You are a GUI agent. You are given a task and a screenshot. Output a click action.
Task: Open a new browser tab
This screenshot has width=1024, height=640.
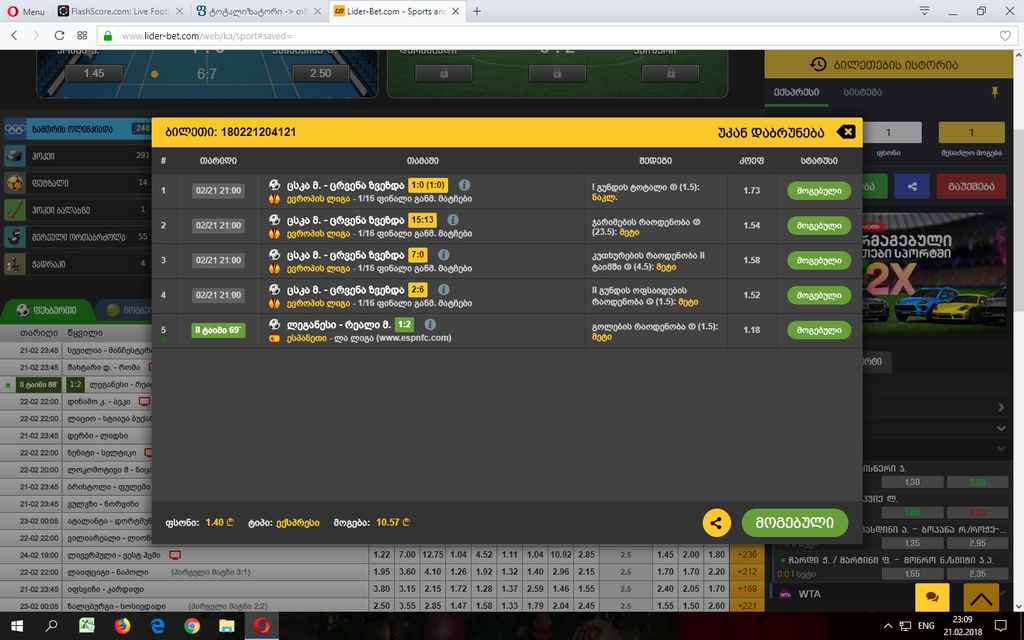477,11
